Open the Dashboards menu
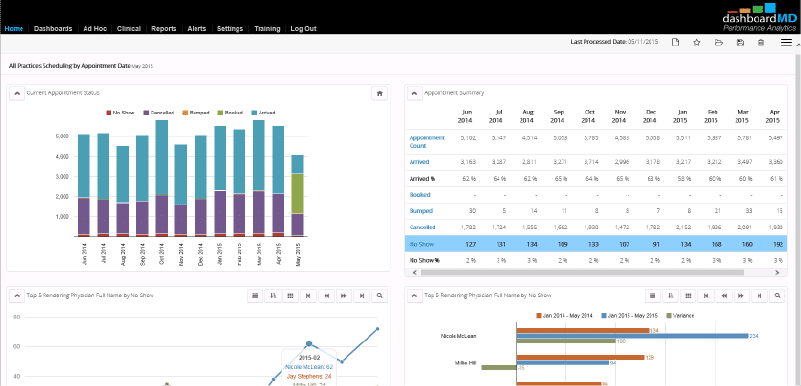This screenshot has width=801, height=386. [53, 29]
